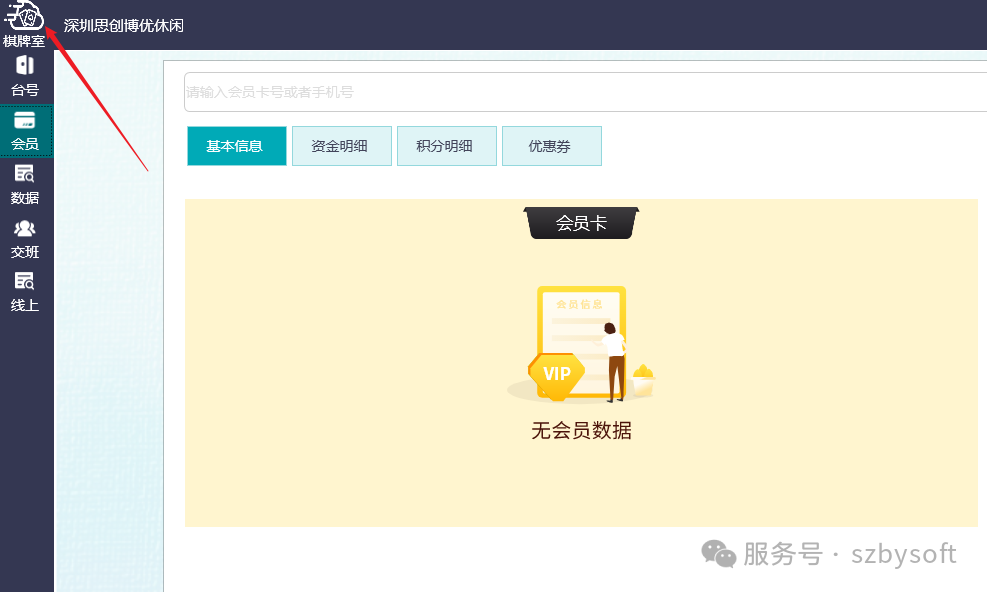987x592 pixels.
Task: Open the 台号 table number panel
Action: point(25,75)
